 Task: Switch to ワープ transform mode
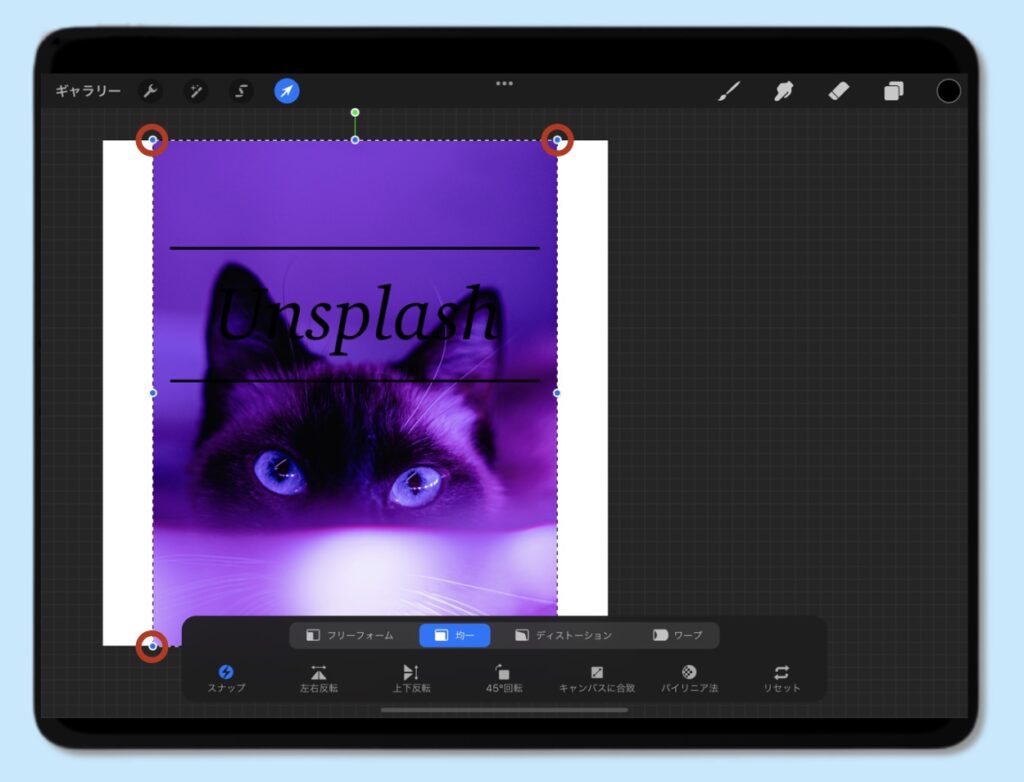tap(678, 635)
